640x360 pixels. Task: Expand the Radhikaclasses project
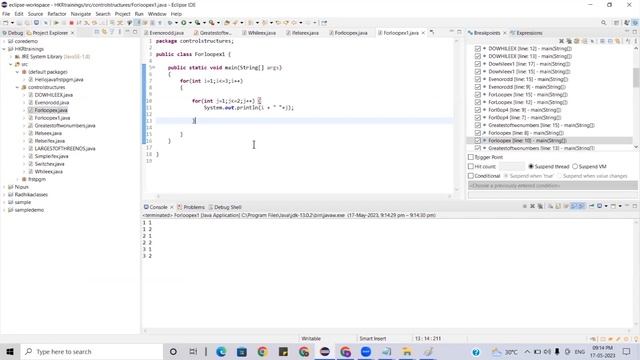tap(4, 195)
